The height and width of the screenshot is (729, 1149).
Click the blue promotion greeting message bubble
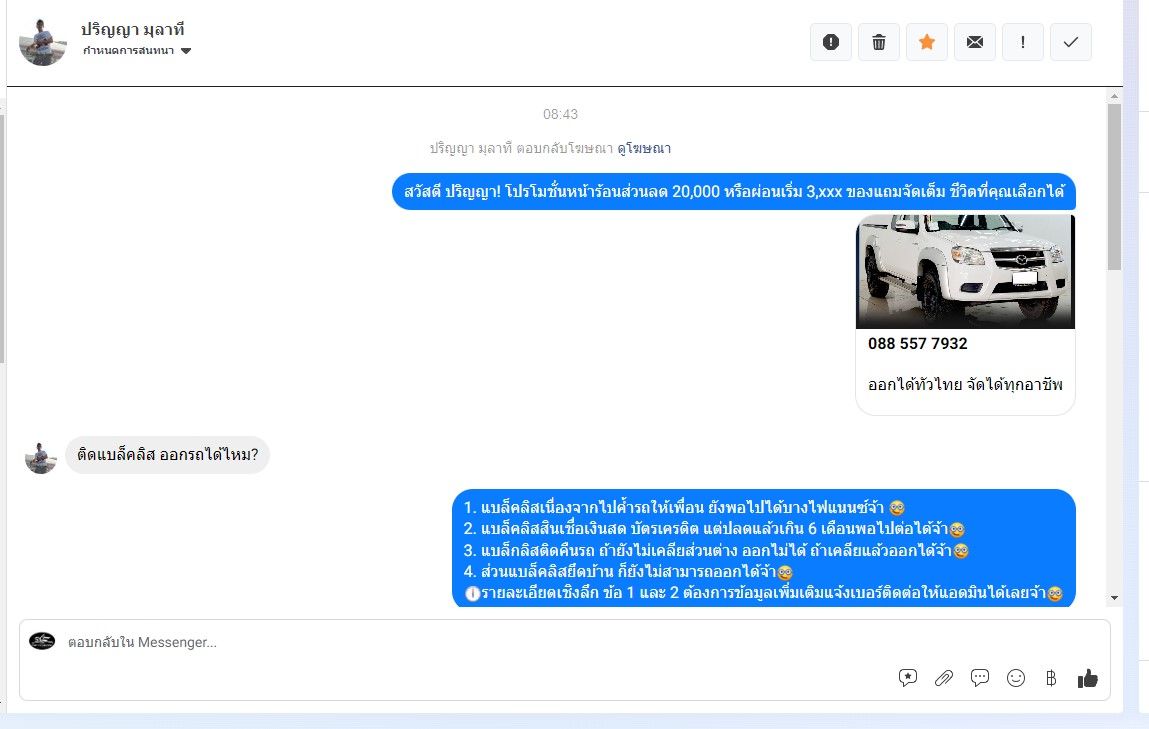coord(734,191)
